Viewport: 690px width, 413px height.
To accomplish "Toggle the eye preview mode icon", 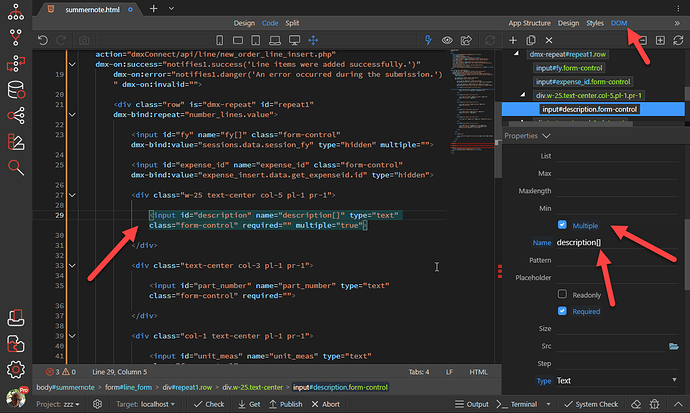I will point(447,40).
